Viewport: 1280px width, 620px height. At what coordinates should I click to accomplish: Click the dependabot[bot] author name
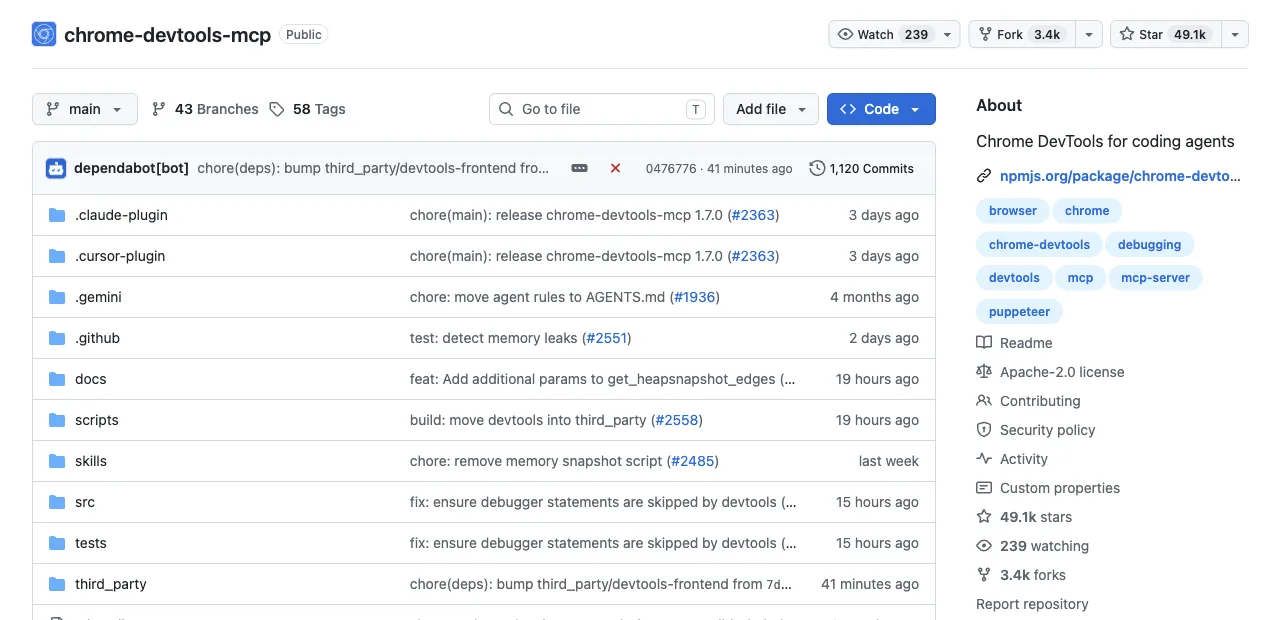click(x=131, y=168)
